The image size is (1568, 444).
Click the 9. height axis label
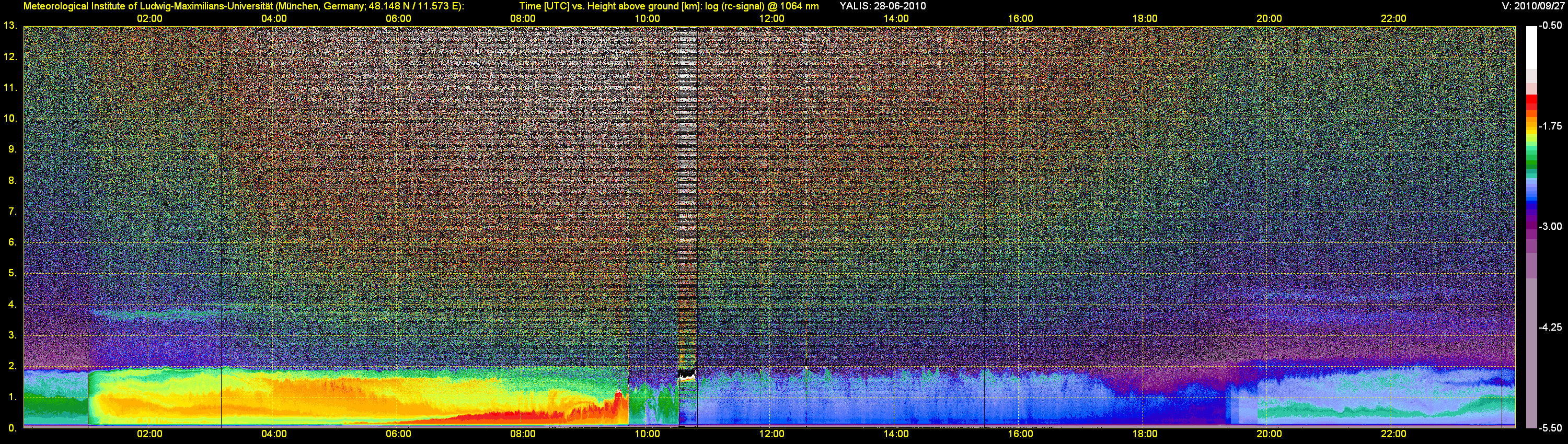click(x=13, y=149)
